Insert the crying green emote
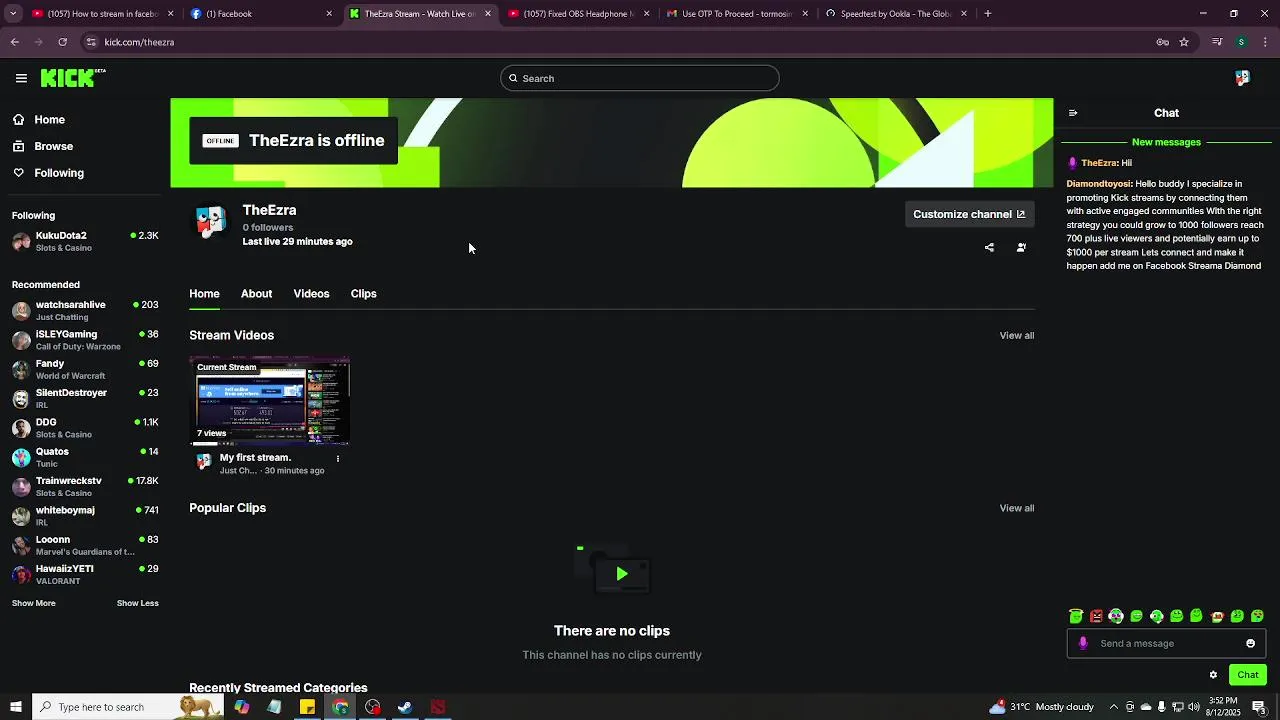The height and width of the screenshot is (720, 1280). click(x=1257, y=616)
